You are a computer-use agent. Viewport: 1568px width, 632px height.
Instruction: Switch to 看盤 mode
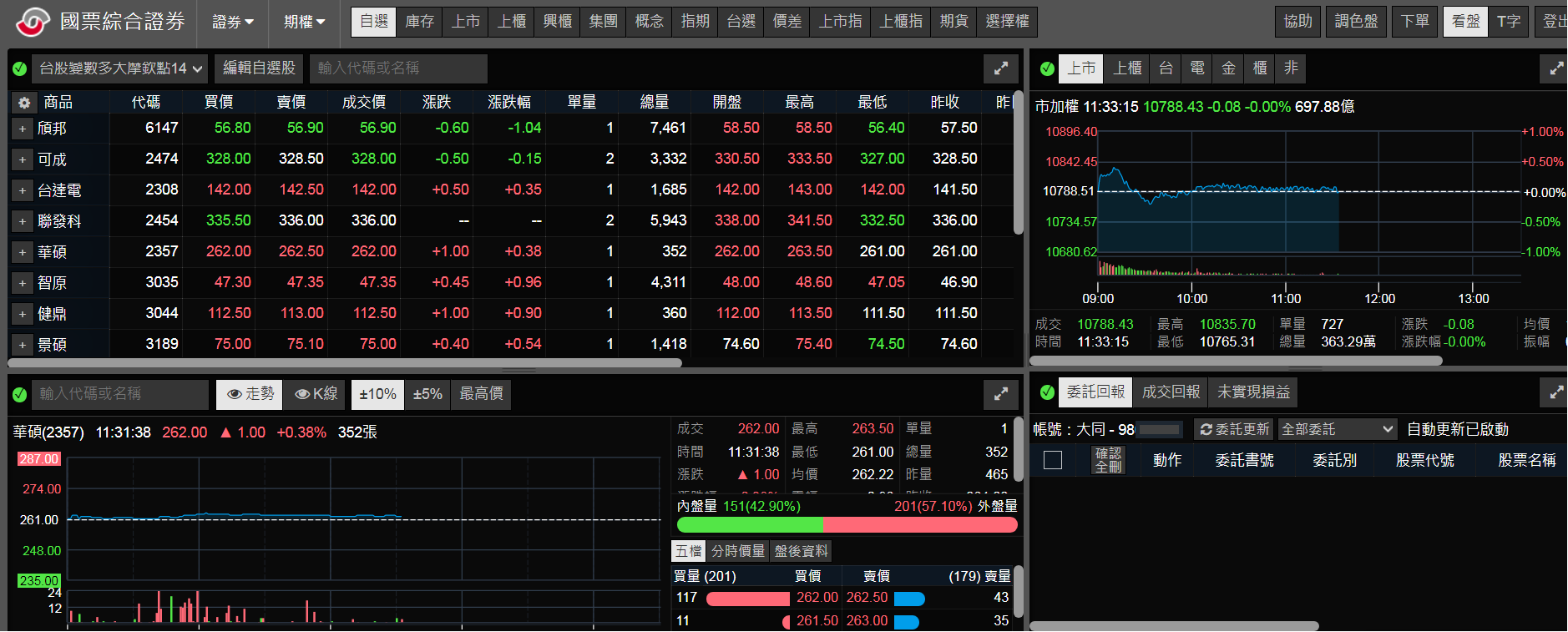point(1465,22)
